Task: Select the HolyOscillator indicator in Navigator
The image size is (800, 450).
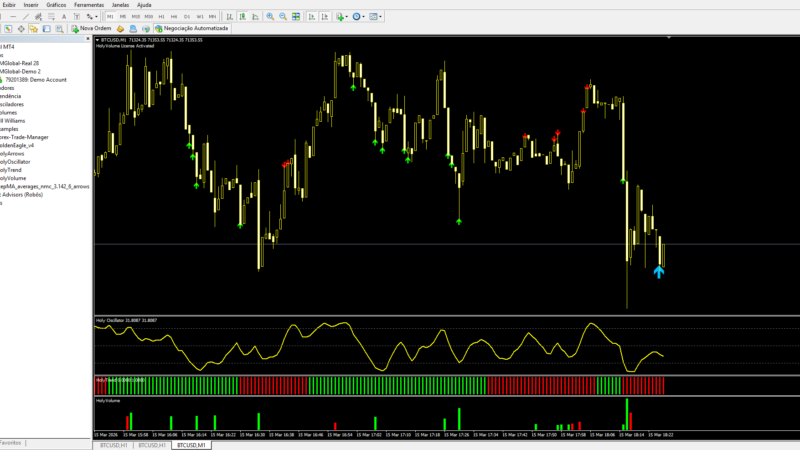Action: [15, 162]
